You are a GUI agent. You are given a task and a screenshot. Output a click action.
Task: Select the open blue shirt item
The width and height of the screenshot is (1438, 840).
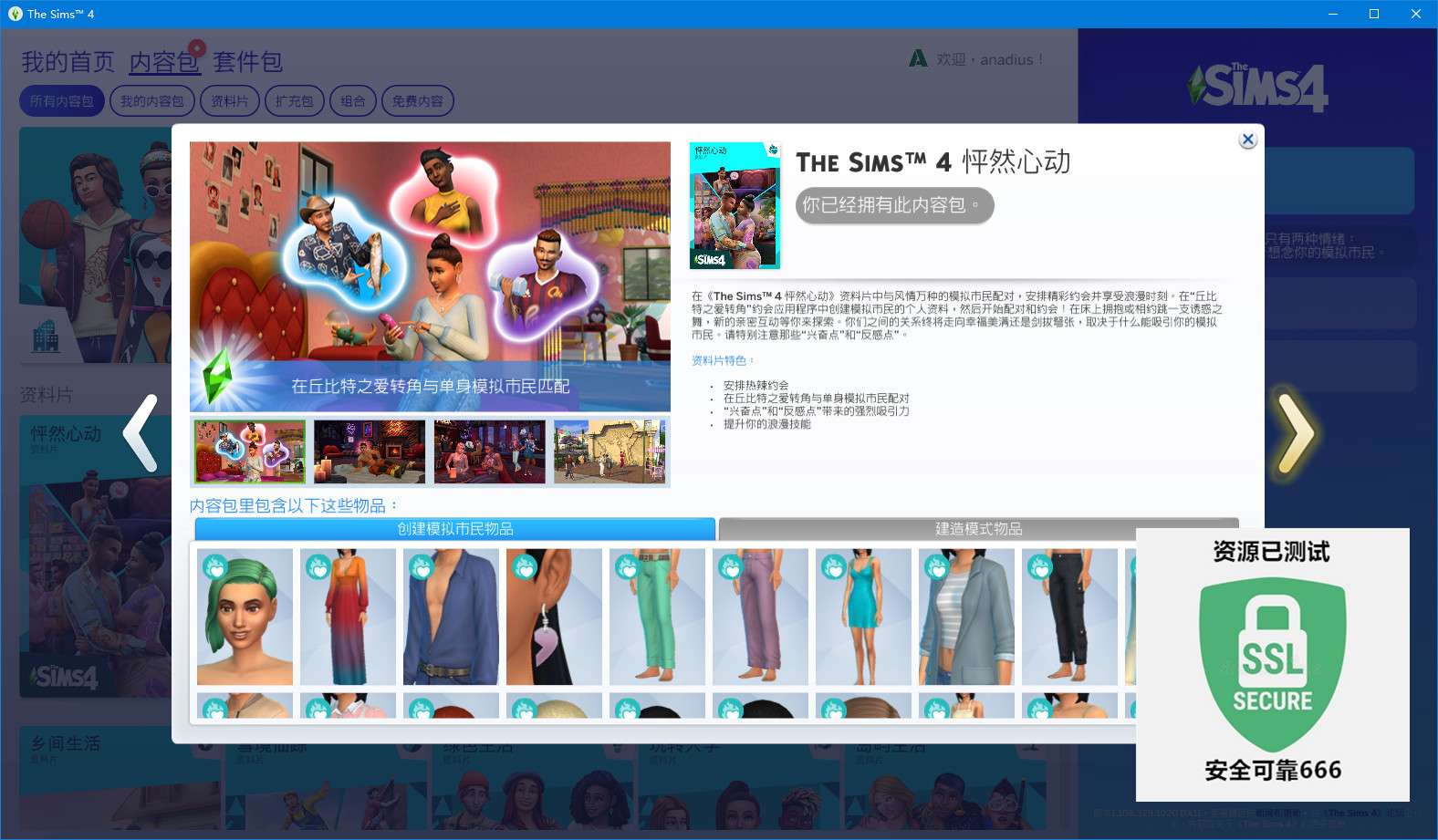point(451,617)
